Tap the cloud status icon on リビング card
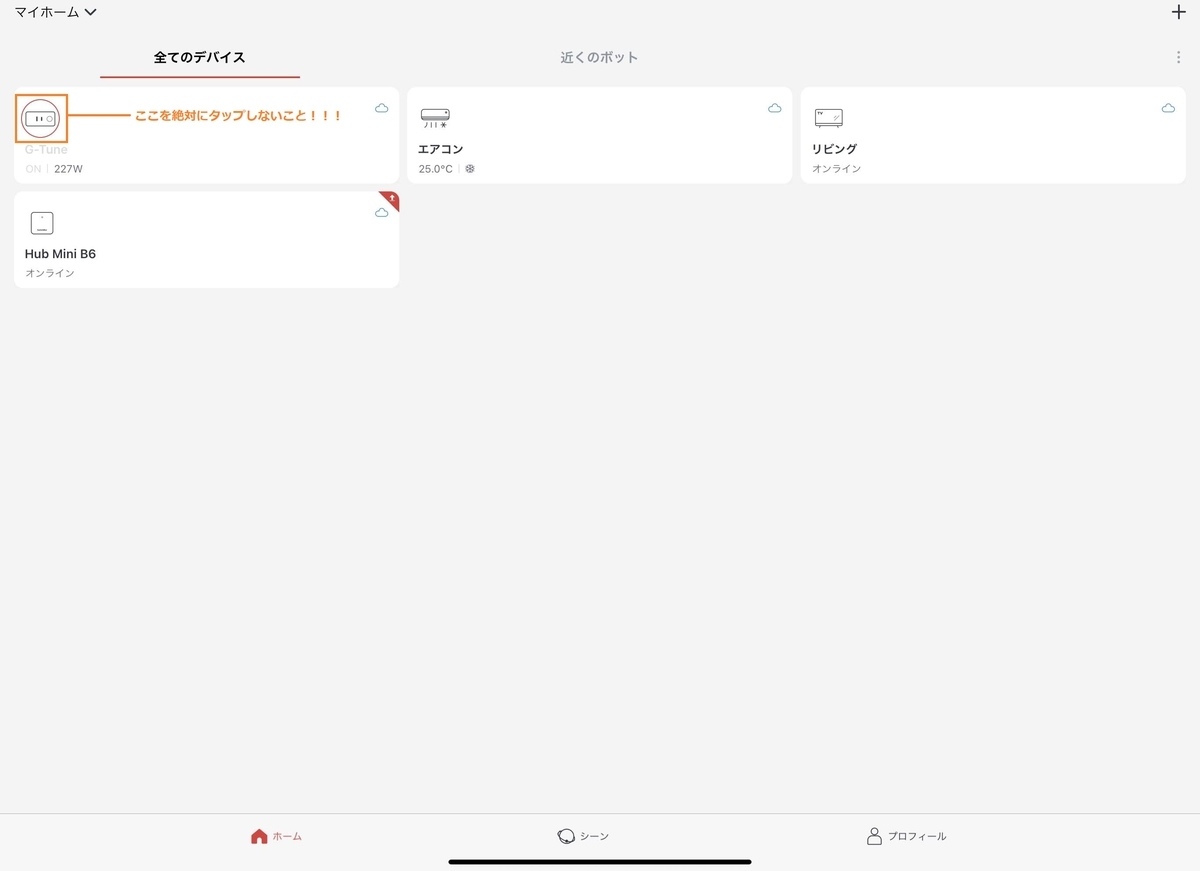Screen dimensions: 1200x871 pos(1167,108)
